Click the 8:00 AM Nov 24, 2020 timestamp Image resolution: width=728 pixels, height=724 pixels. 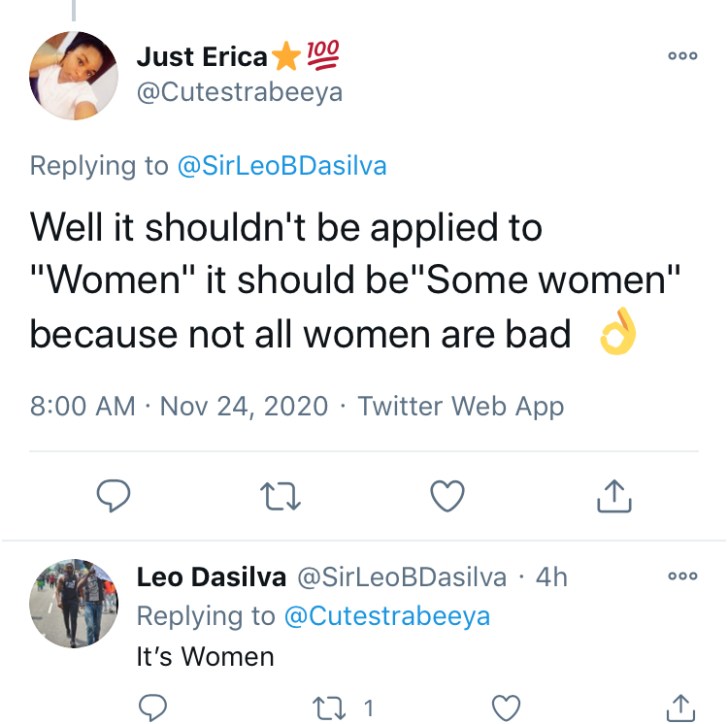click(179, 406)
